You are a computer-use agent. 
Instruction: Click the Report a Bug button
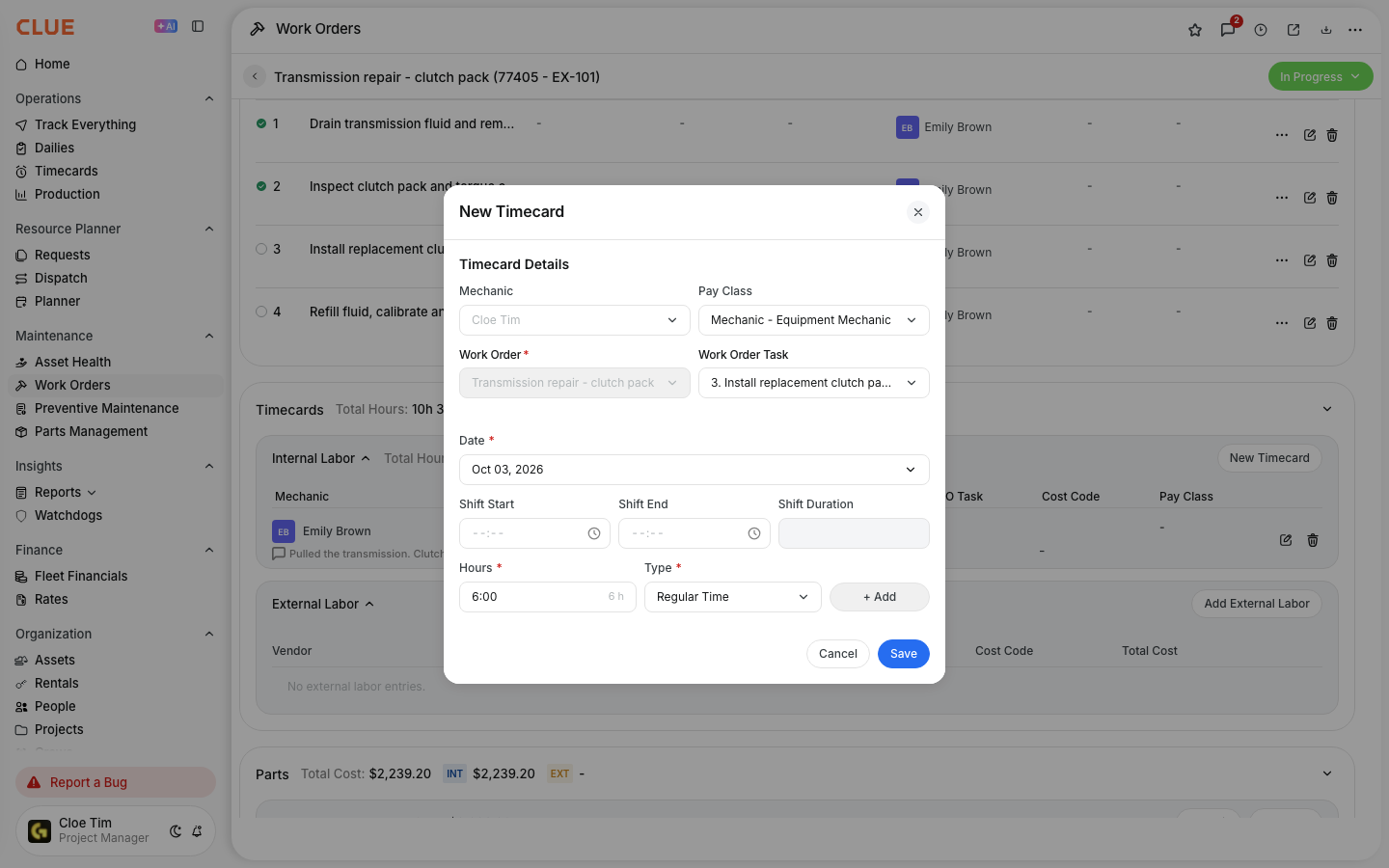pos(116,782)
